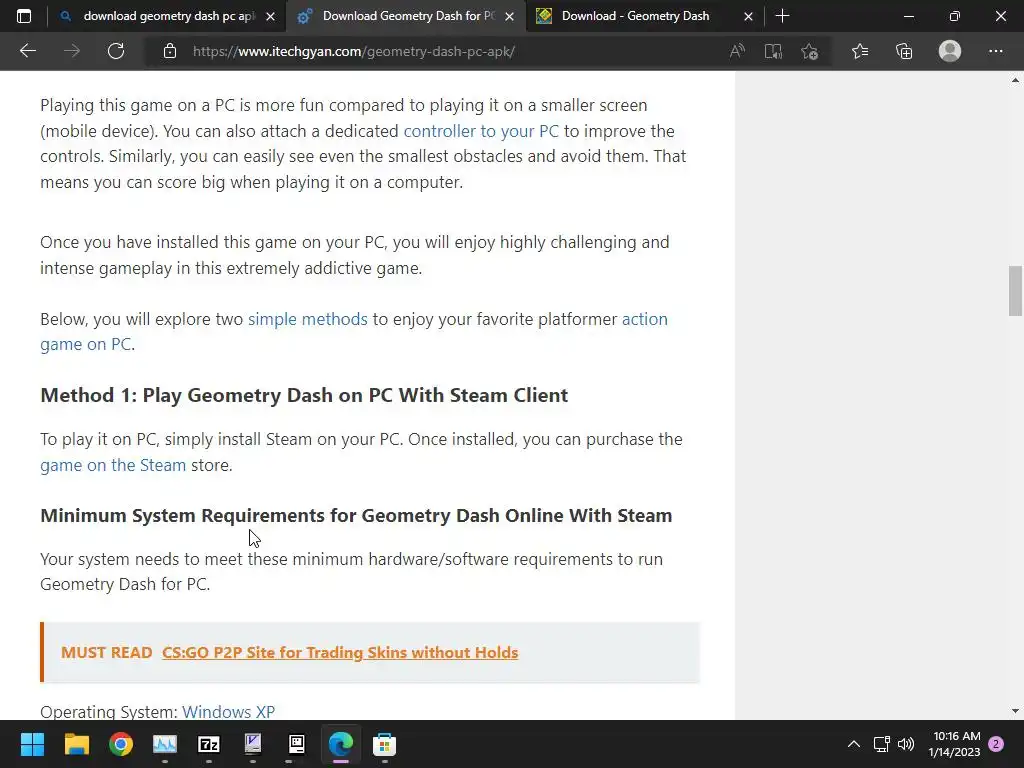This screenshot has height=768, width=1024.
Task: Open the performance monitor chart taskbar app
Action: [165, 744]
